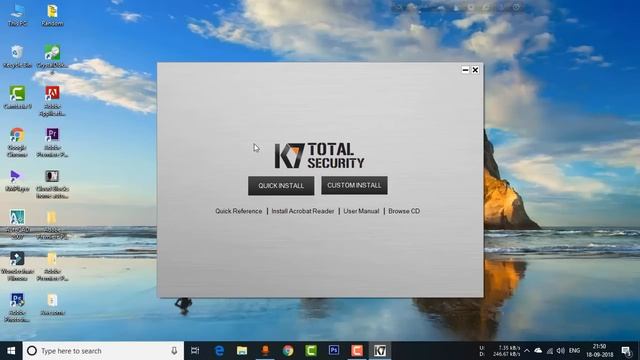Open the volume speaker tray icon
This screenshot has height=360, width=640.
click(561, 351)
